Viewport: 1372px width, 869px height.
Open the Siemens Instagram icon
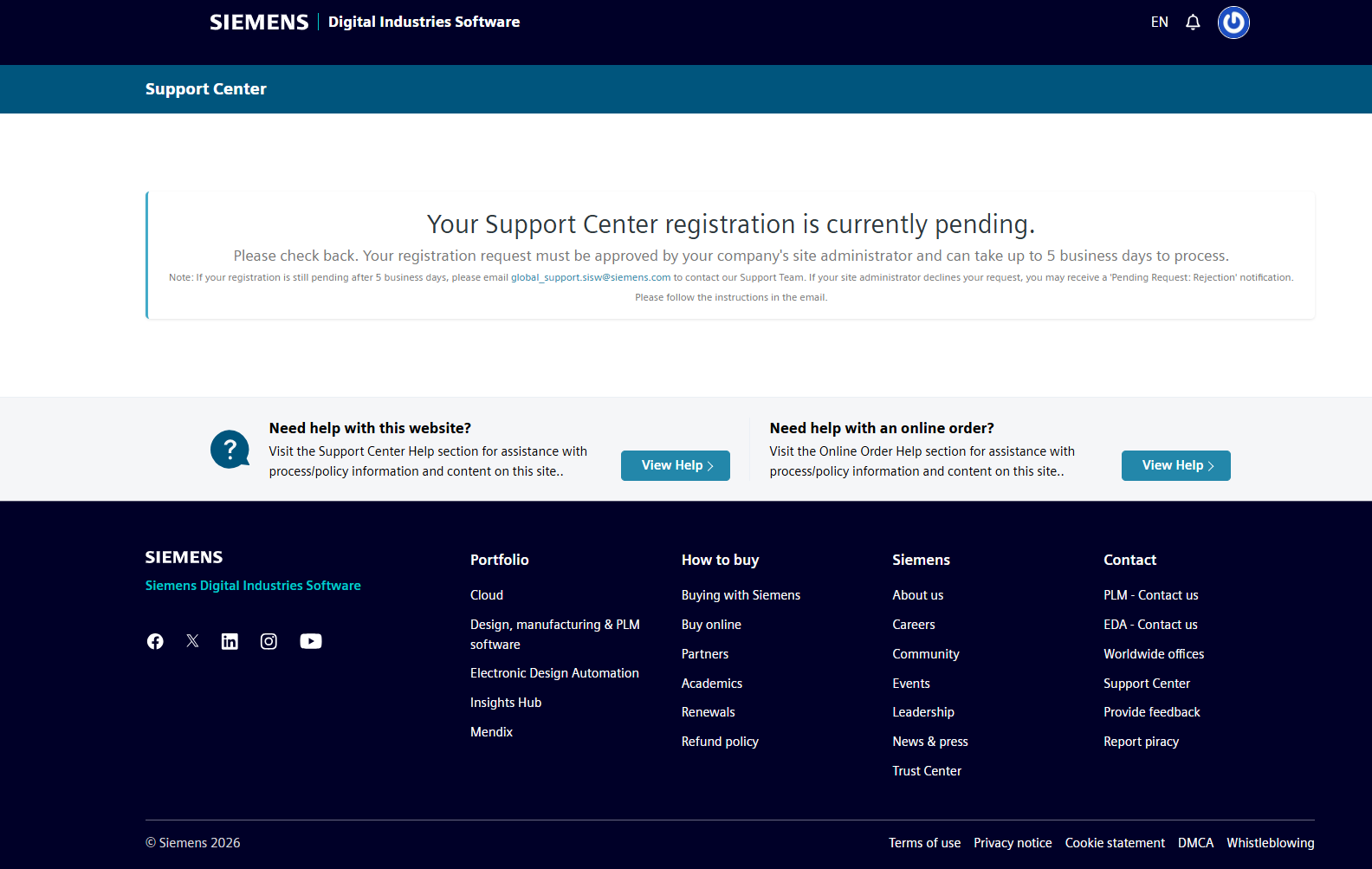(x=269, y=641)
